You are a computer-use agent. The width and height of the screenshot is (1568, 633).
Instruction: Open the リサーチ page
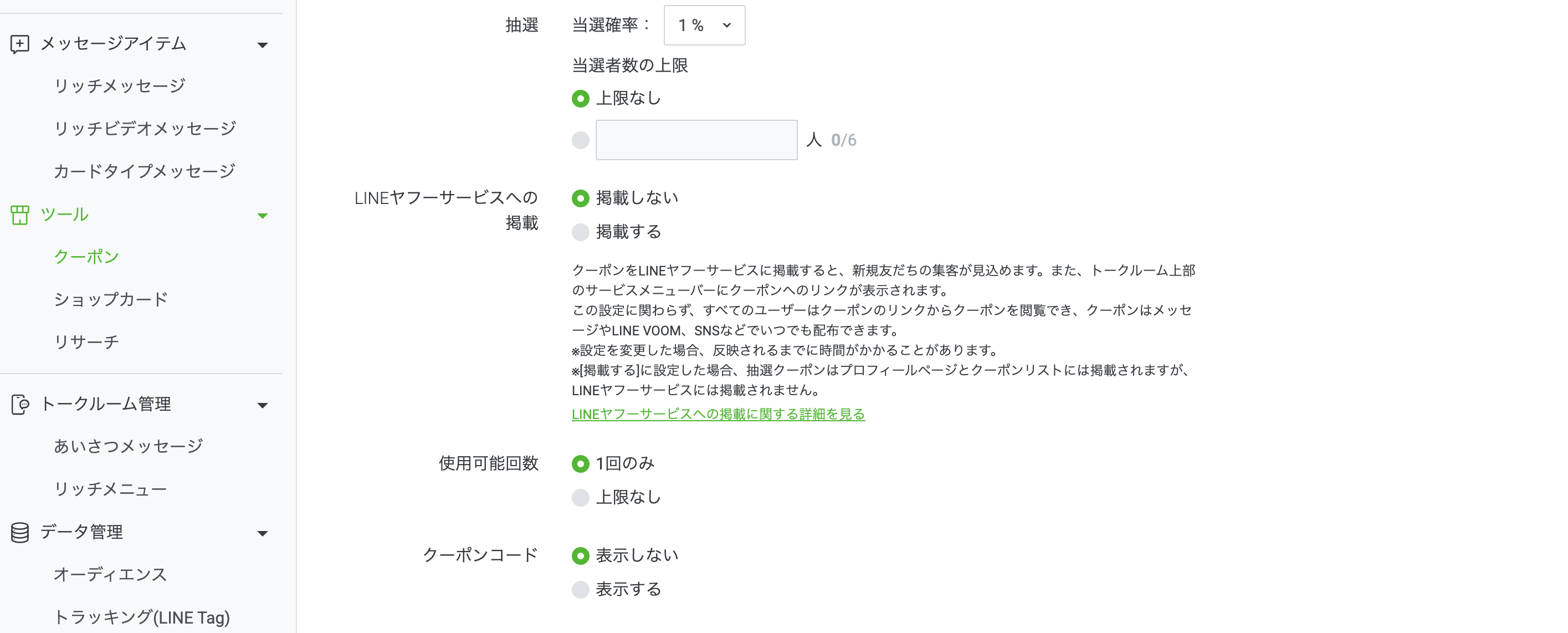point(87,341)
